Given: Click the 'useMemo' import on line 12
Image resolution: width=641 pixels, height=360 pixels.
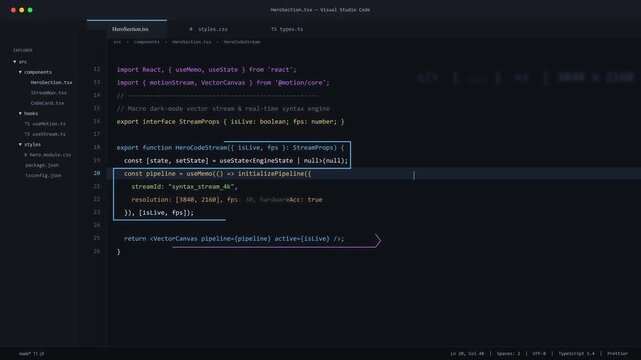Looking at the screenshot, I should click(188, 69).
